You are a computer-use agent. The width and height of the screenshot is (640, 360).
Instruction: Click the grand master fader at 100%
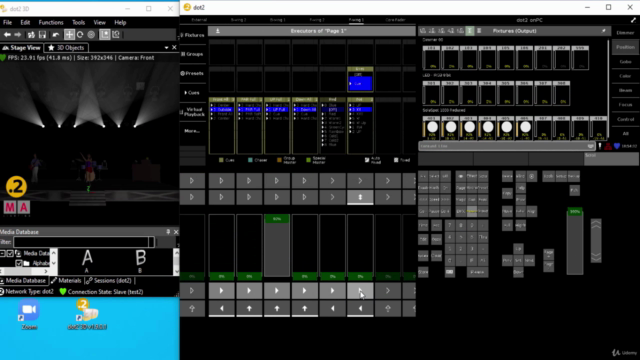575,241
